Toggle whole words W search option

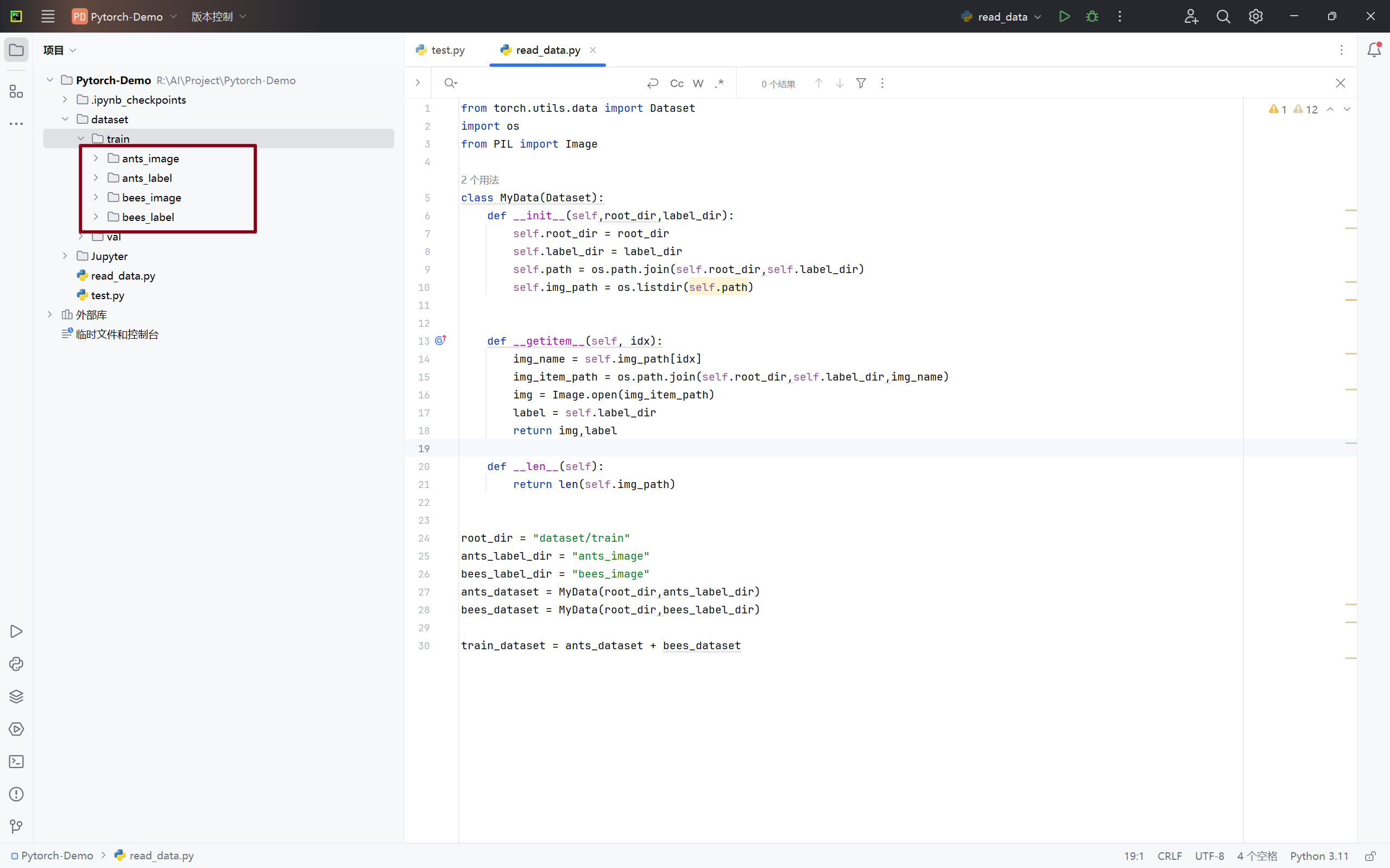coord(698,84)
